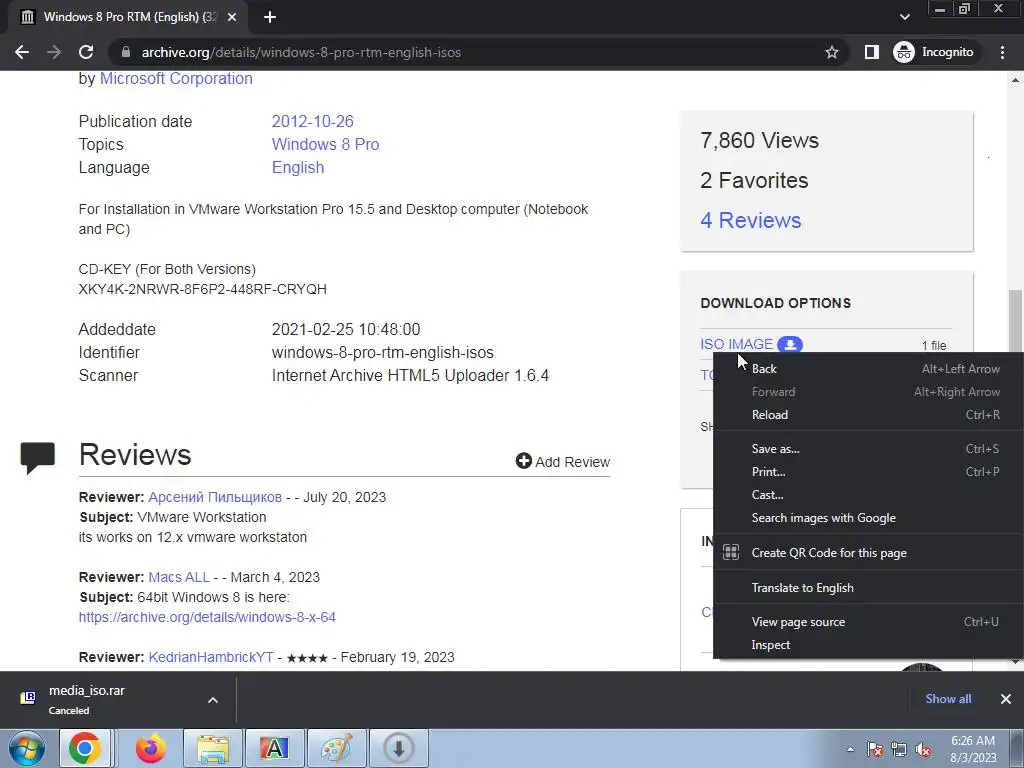Close the Windows 8 Pro RTM tab

pos(232,17)
